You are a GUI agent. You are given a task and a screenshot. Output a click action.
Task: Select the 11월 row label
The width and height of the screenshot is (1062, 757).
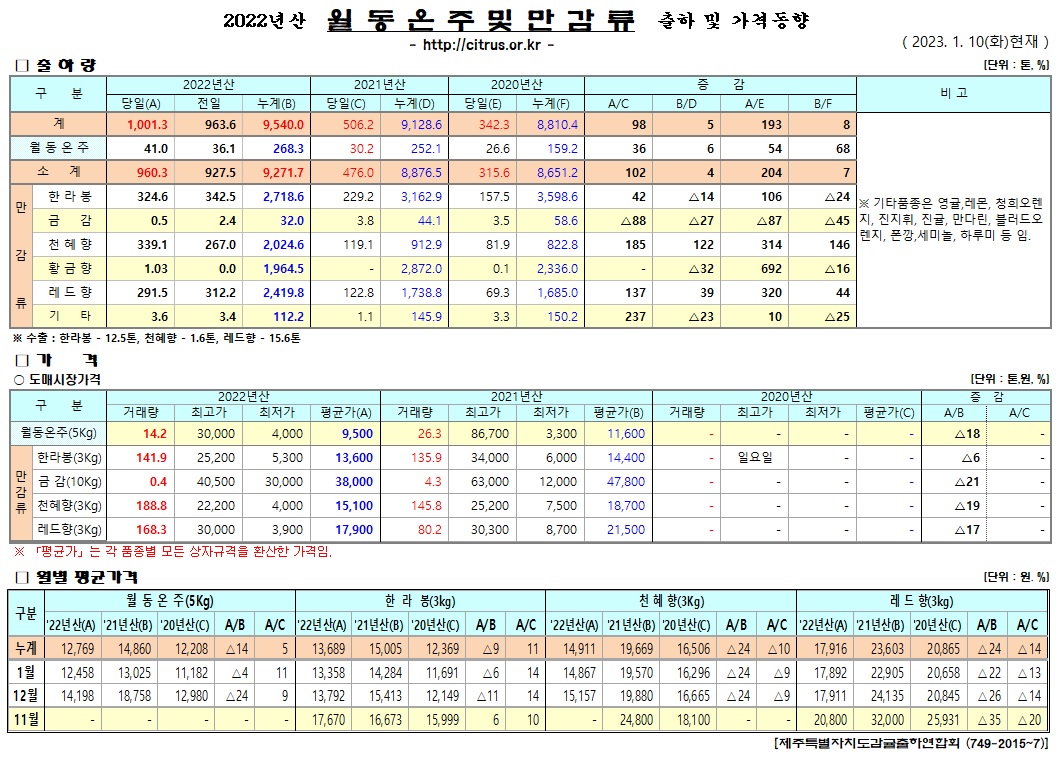25,719
